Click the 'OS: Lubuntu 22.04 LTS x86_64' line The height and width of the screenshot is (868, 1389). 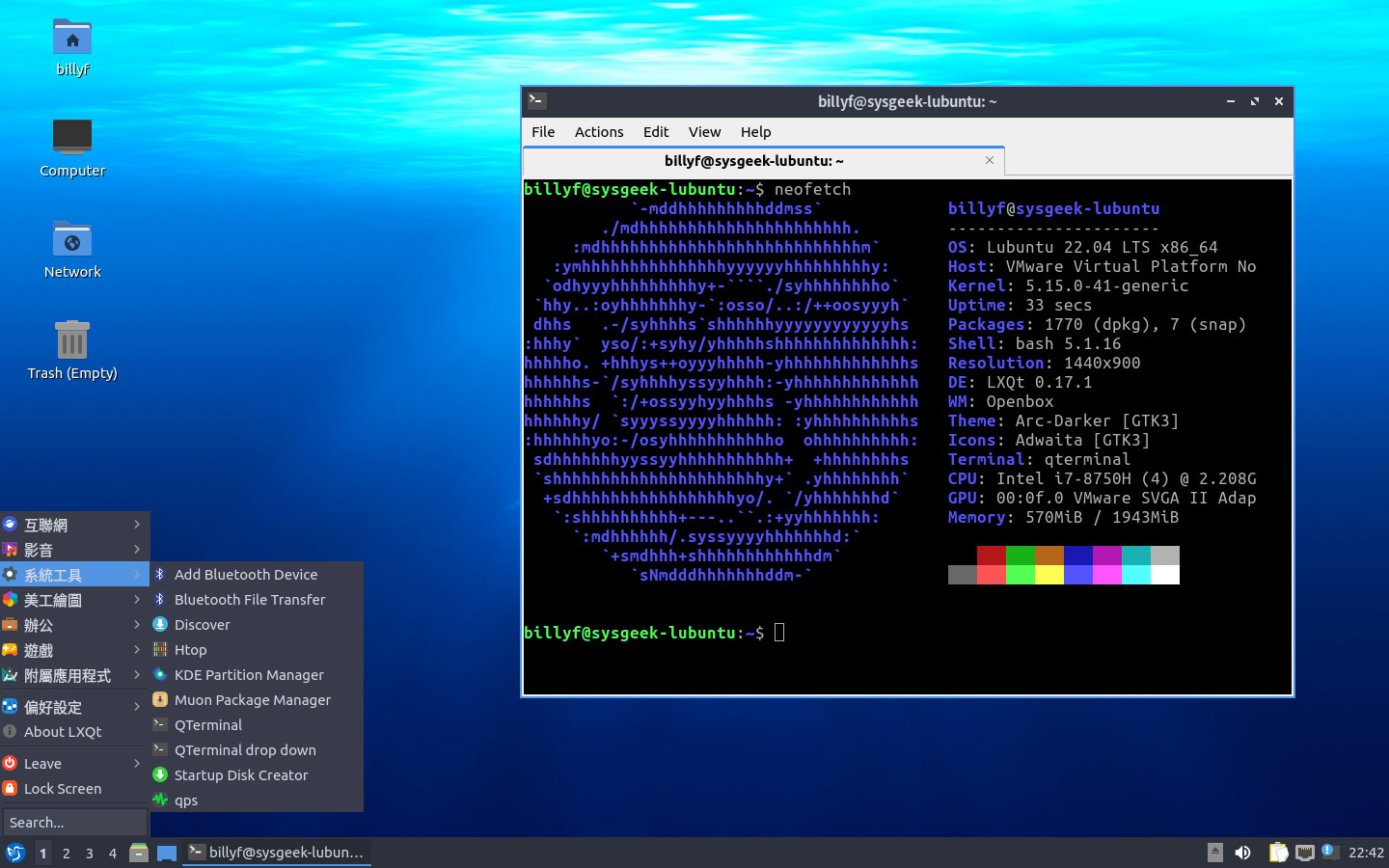[1082, 247]
